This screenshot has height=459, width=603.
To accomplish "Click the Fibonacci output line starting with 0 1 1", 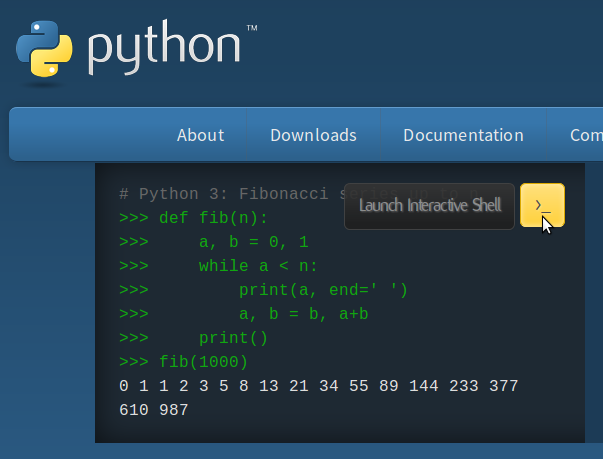I will point(319,386).
